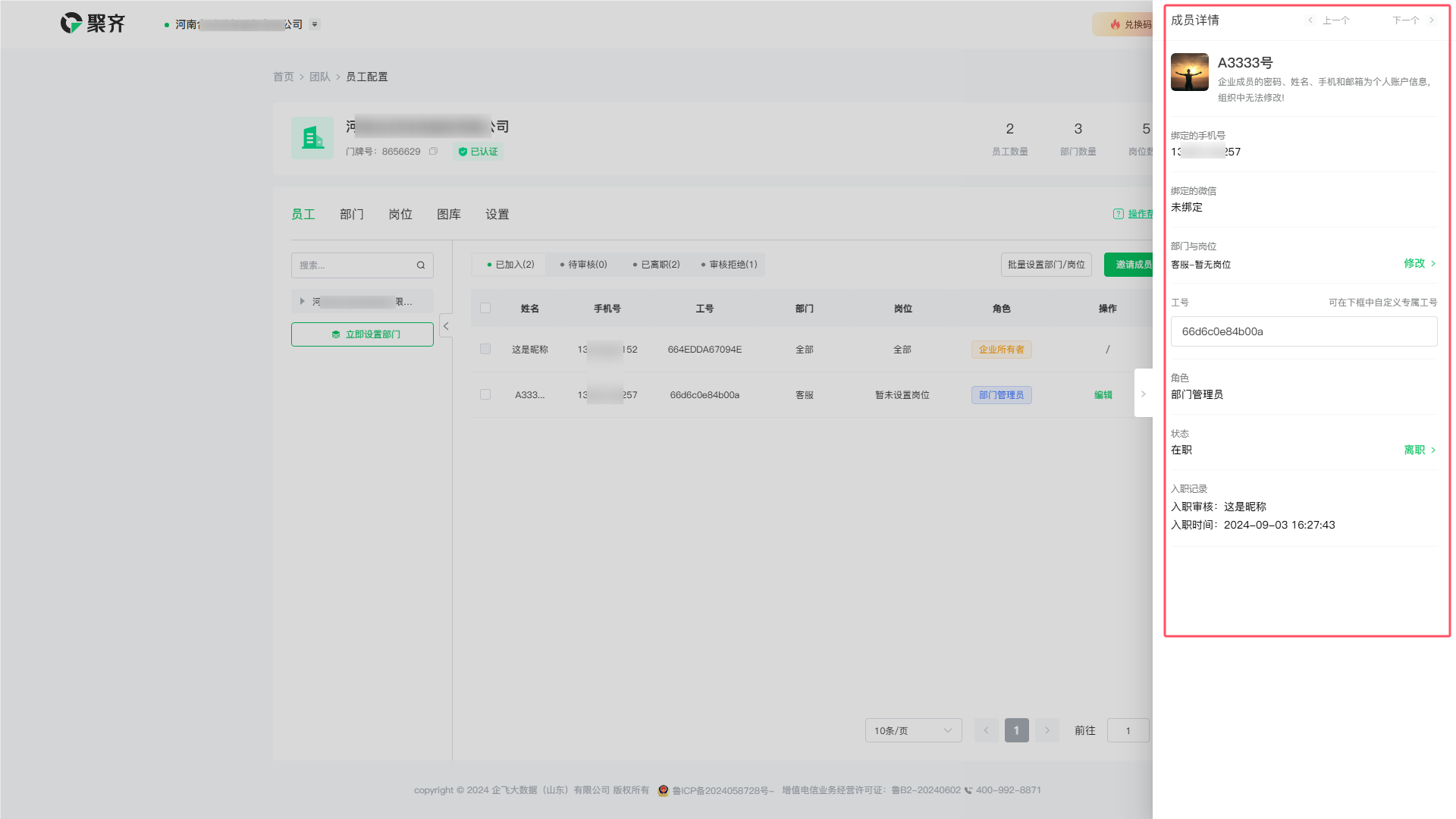Go to previous member with 上一个
Viewport: 1456px width, 819px height.
[x=1329, y=20]
